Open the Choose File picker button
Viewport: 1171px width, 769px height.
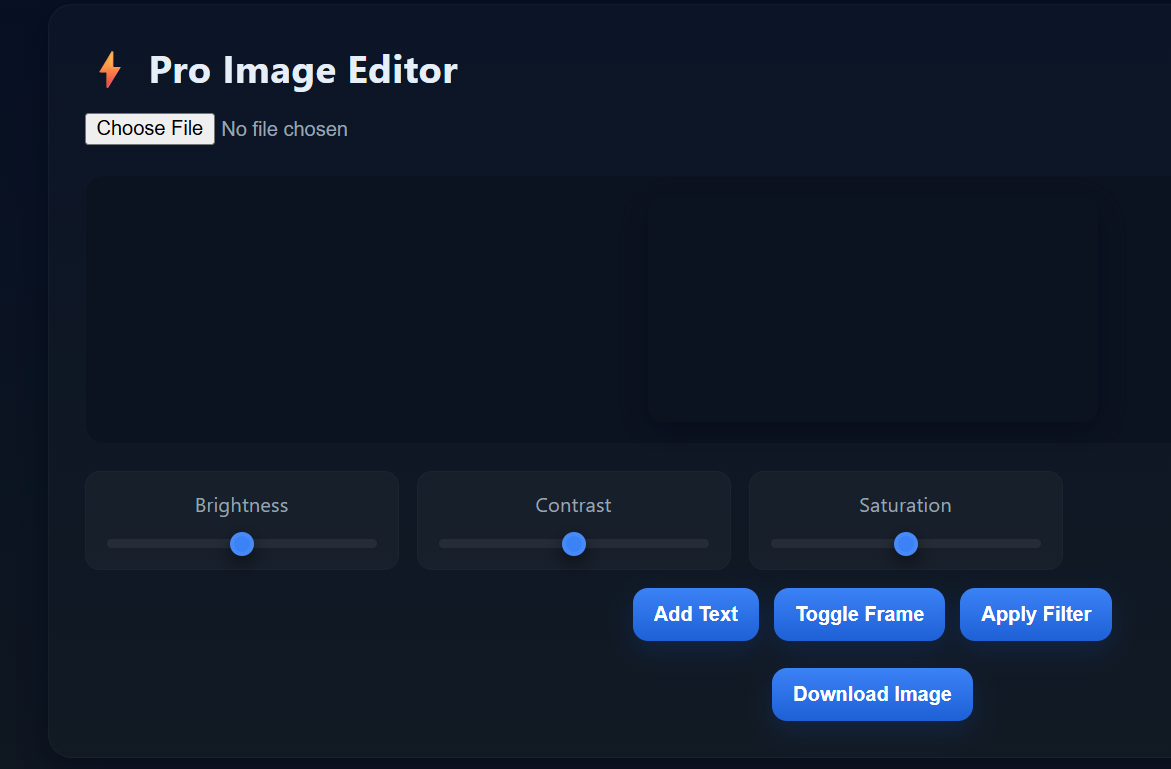tap(149, 128)
